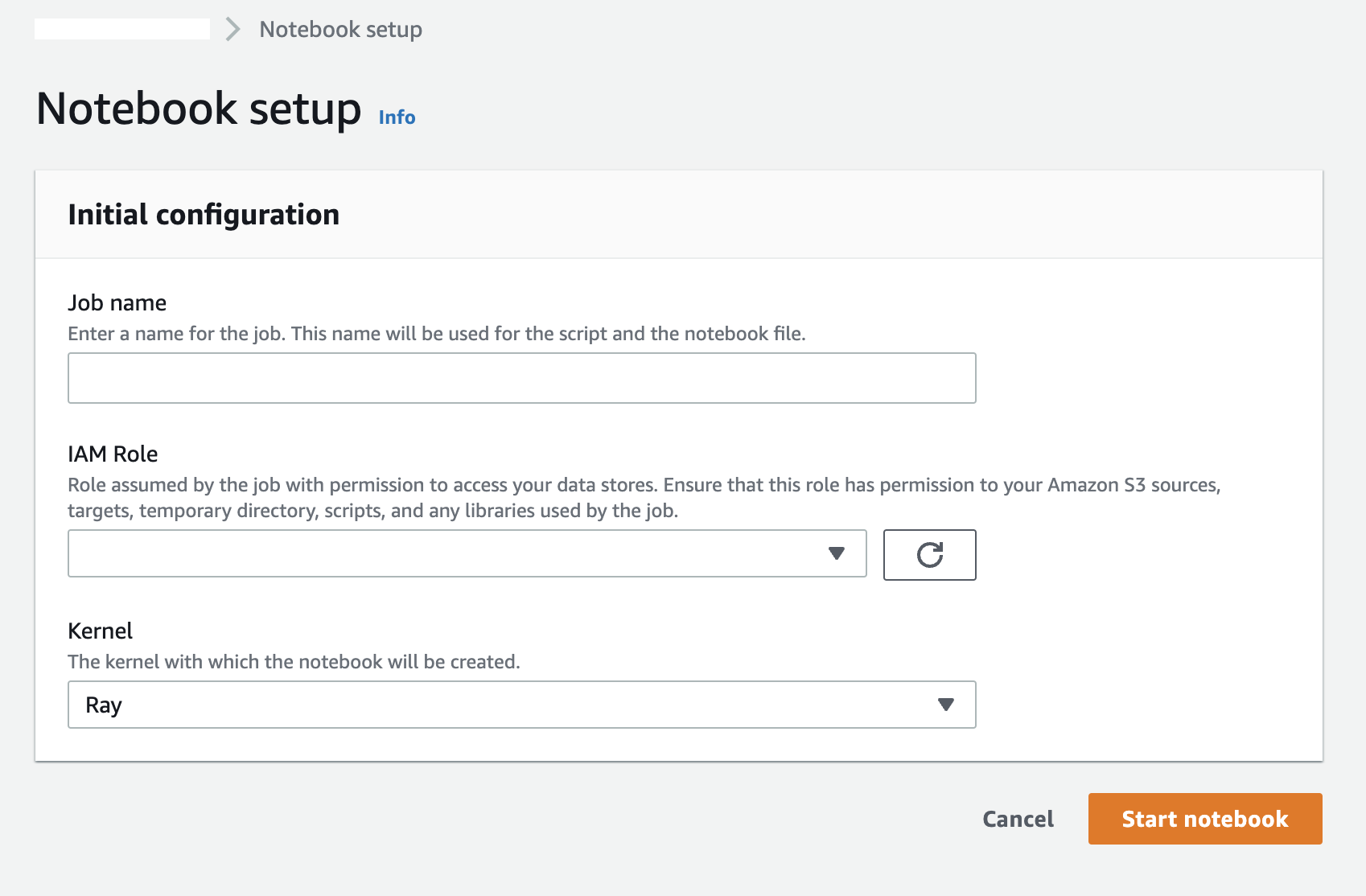Click the Job name helper description text

click(x=436, y=334)
